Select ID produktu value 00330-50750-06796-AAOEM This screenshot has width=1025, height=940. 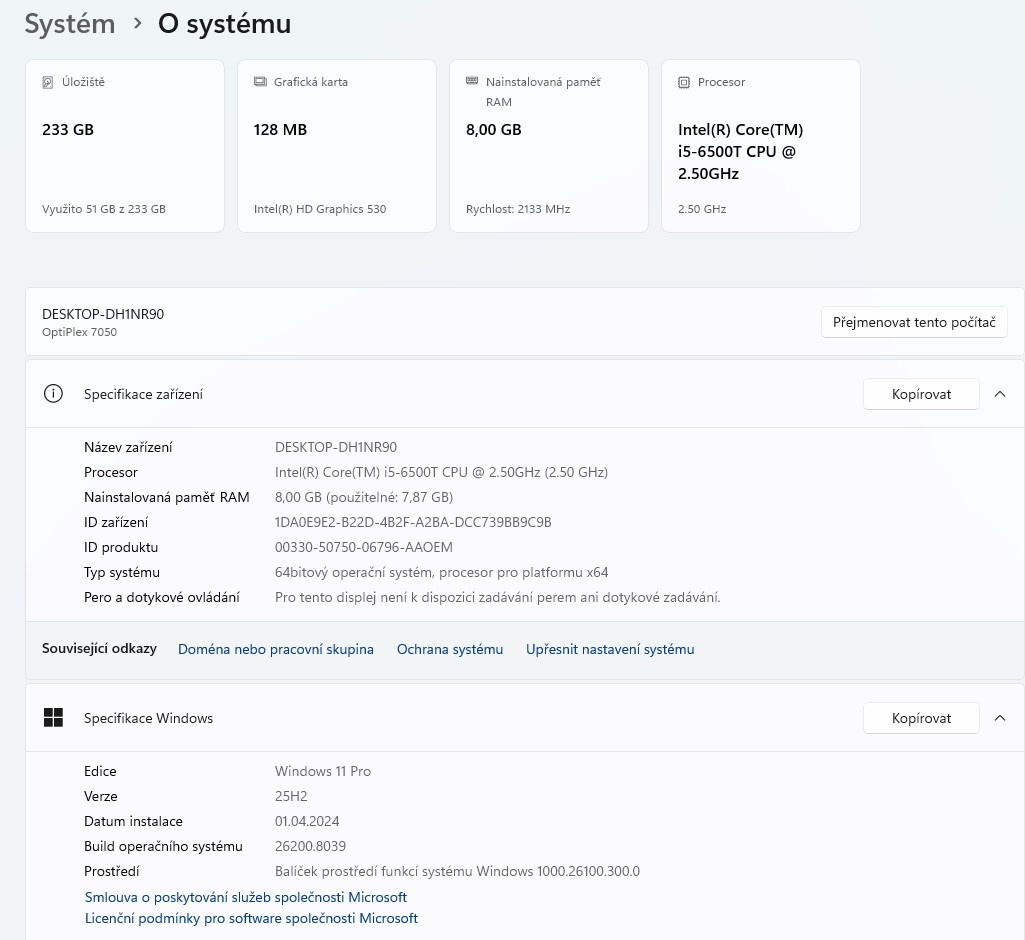pos(363,547)
